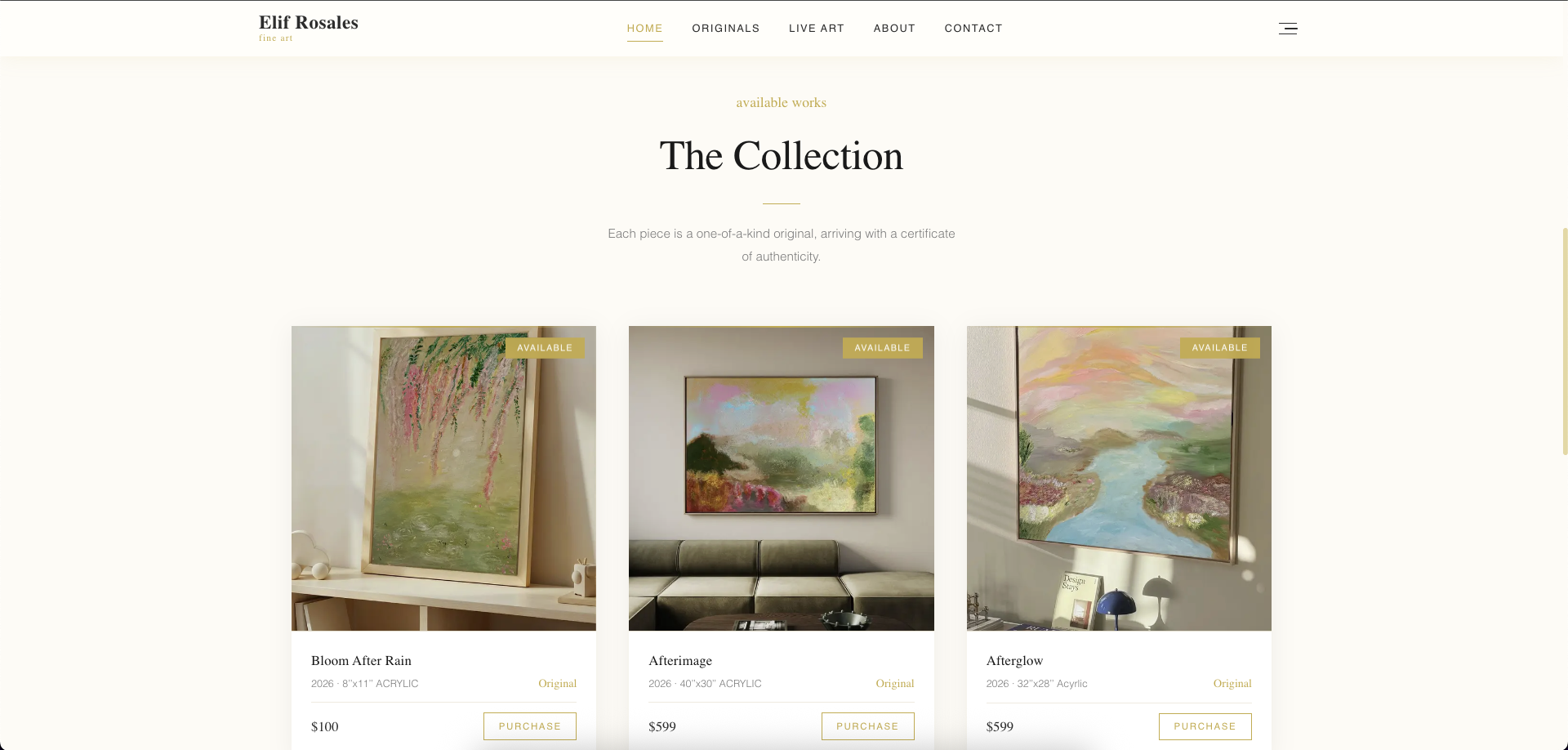Purchase the Afterimage painting

[867, 726]
